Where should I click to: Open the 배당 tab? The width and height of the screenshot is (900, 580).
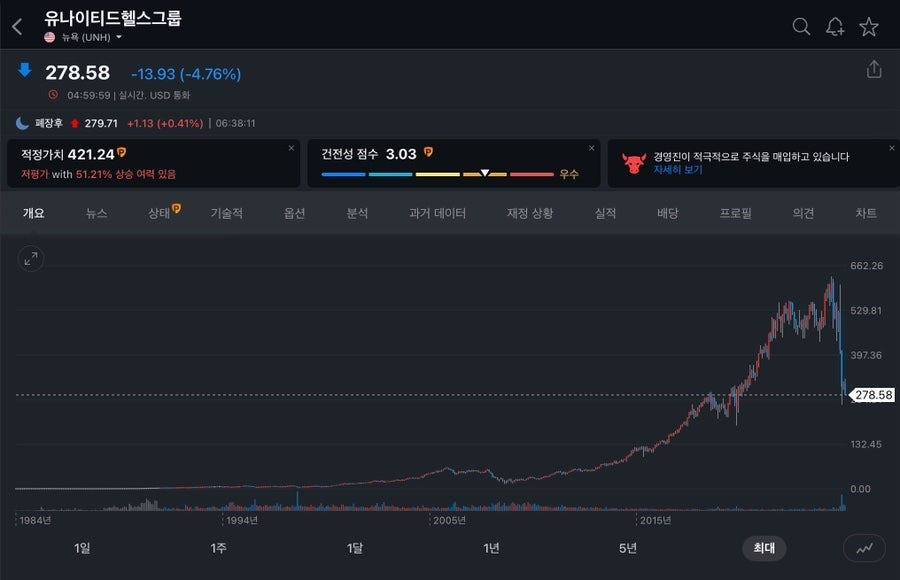tap(668, 214)
